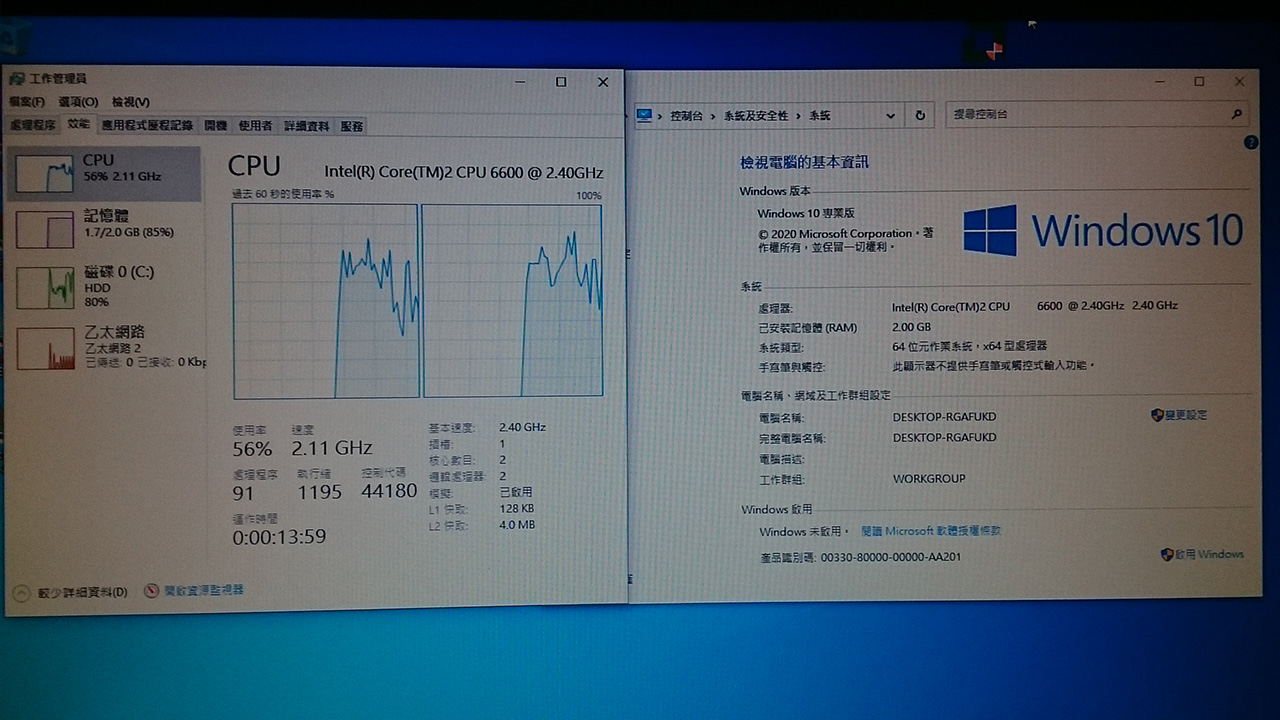The image size is (1280, 720).
Task: Maximize the Task Manager window
Action: [561, 82]
